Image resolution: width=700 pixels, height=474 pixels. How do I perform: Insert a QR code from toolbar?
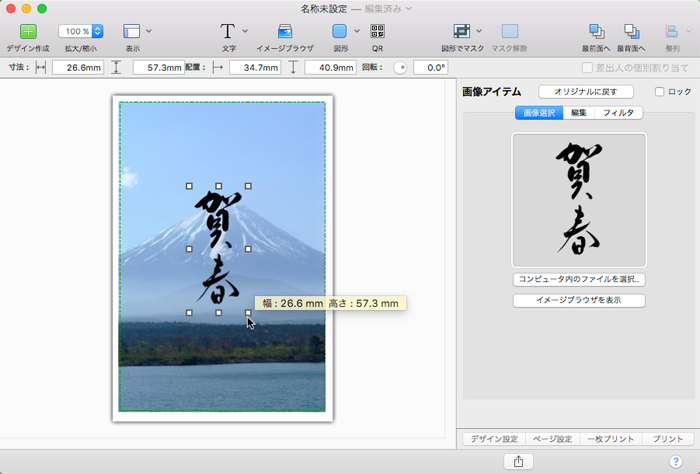377,31
